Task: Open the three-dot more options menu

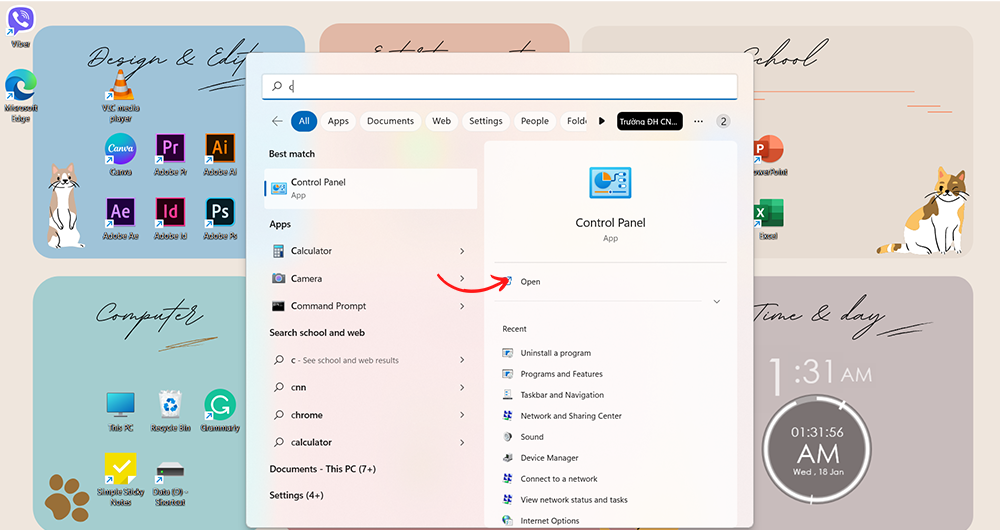Action: click(698, 121)
